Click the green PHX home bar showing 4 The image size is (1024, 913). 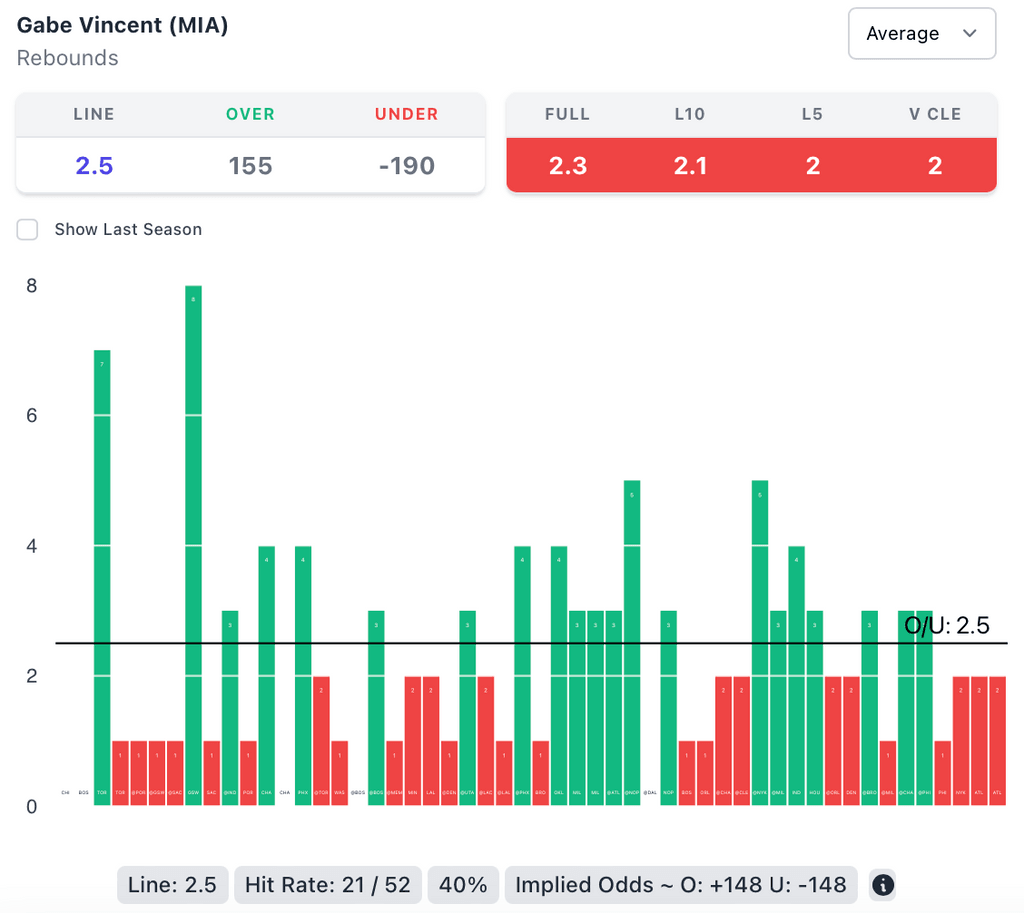303,675
